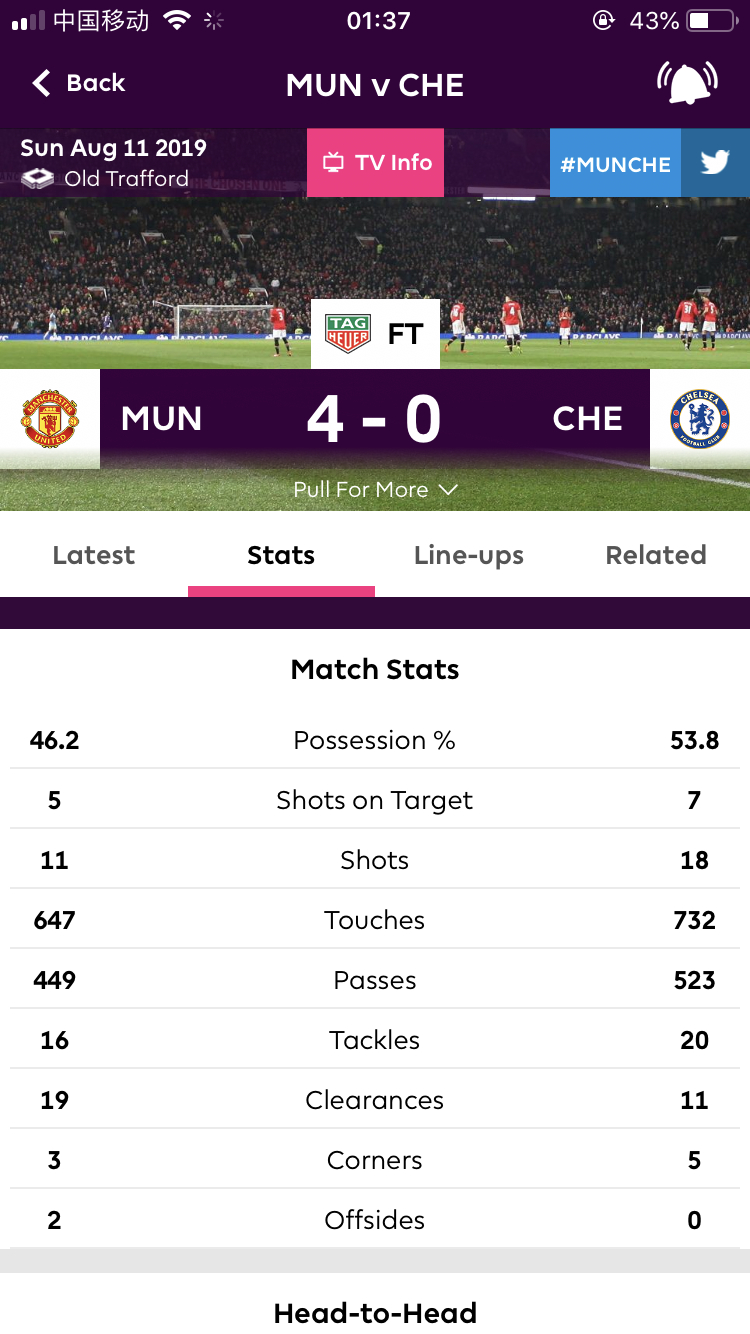Tap the 4 - 0 full-time score
Image resolution: width=750 pixels, height=1334 pixels.
(x=374, y=420)
